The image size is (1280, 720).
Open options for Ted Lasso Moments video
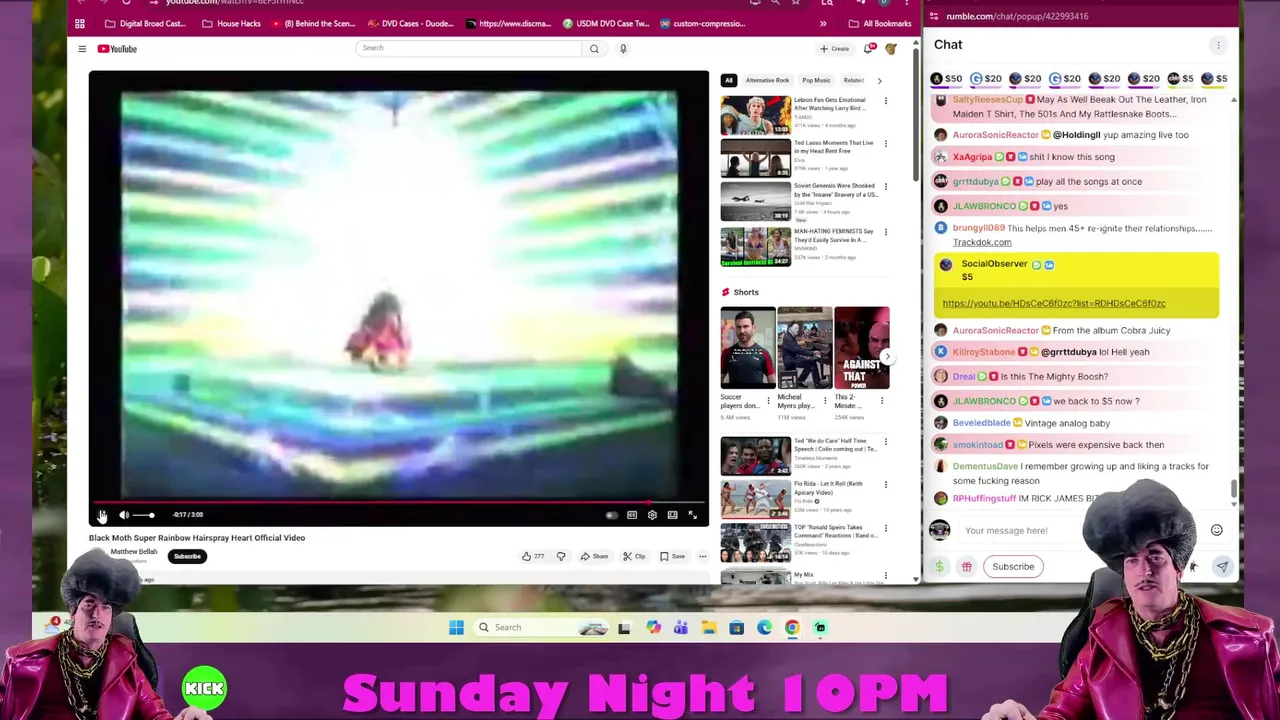tap(885, 144)
